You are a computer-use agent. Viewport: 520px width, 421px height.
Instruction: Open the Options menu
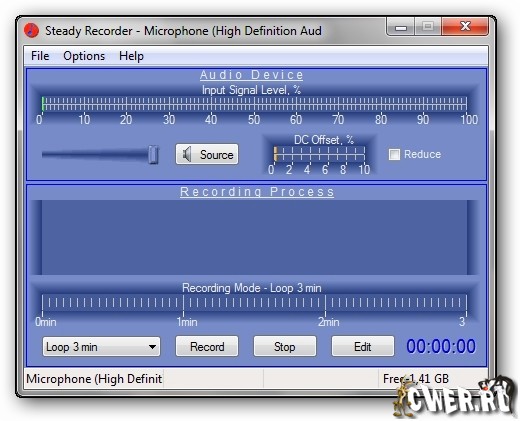click(x=84, y=56)
